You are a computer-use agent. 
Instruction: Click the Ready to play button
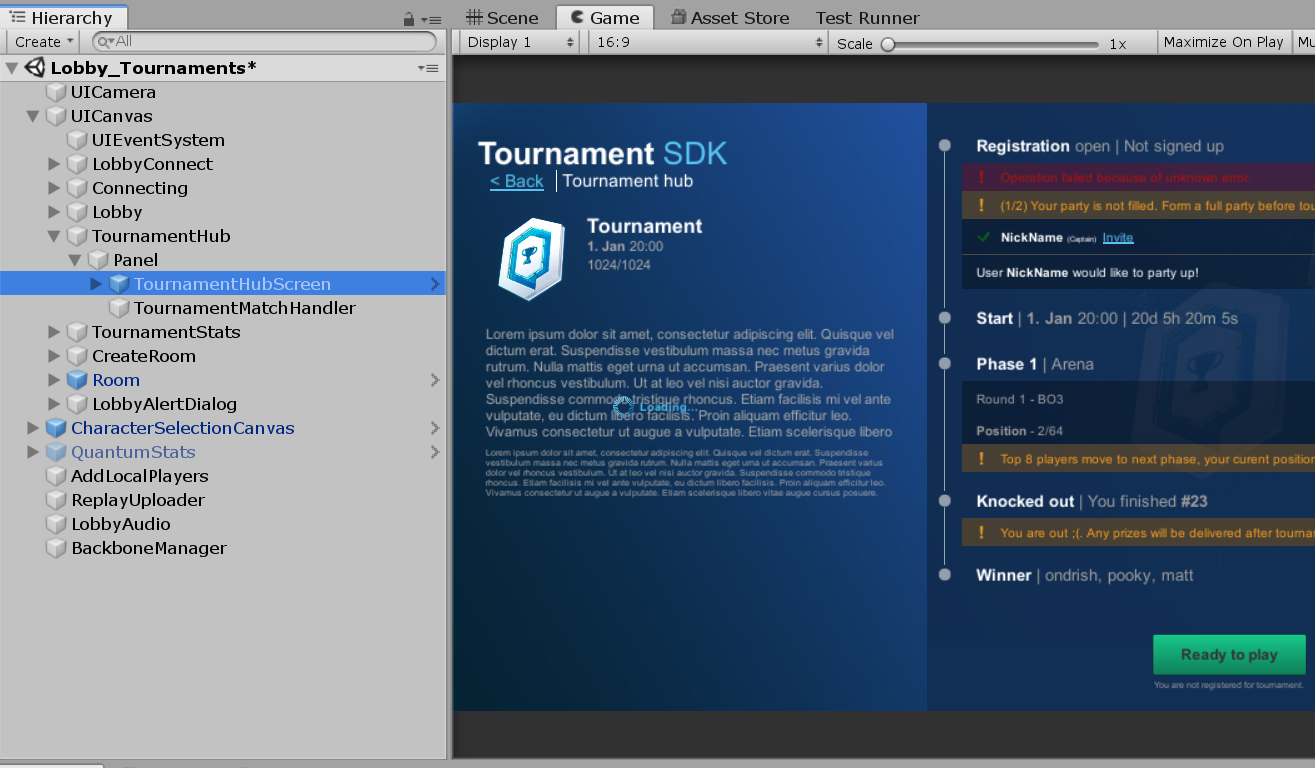(x=1229, y=654)
